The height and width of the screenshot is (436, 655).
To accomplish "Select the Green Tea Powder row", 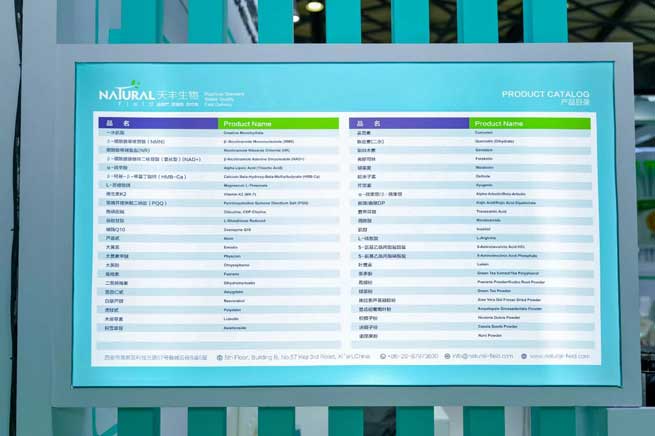I will tap(470, 291).
